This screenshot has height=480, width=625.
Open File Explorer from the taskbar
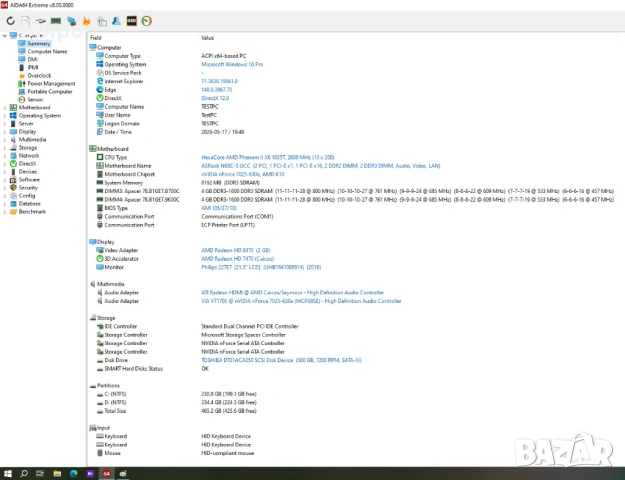coord(57,473)
